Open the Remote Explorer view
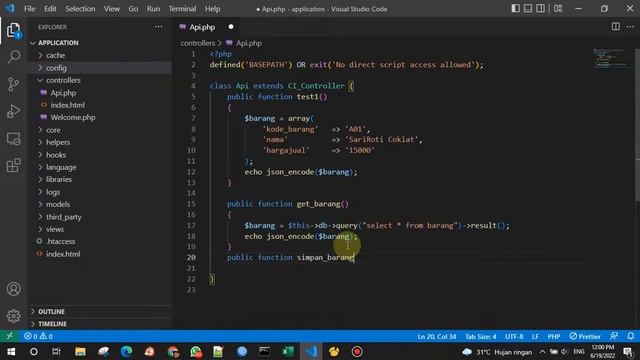This screenshot has height=360, width=640. pyautogui.click(x=13, y=139)
